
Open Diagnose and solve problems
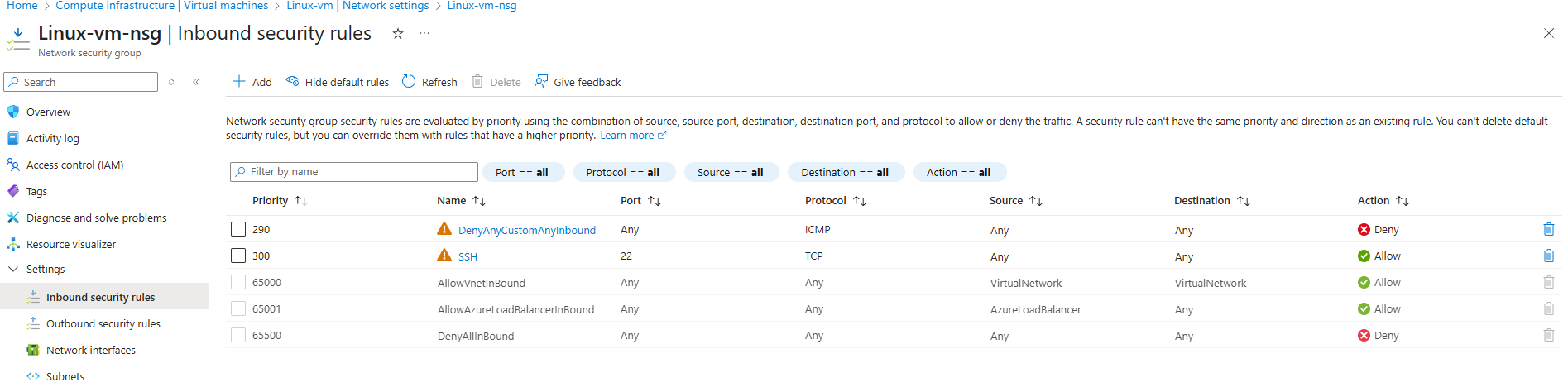(96, 218)
